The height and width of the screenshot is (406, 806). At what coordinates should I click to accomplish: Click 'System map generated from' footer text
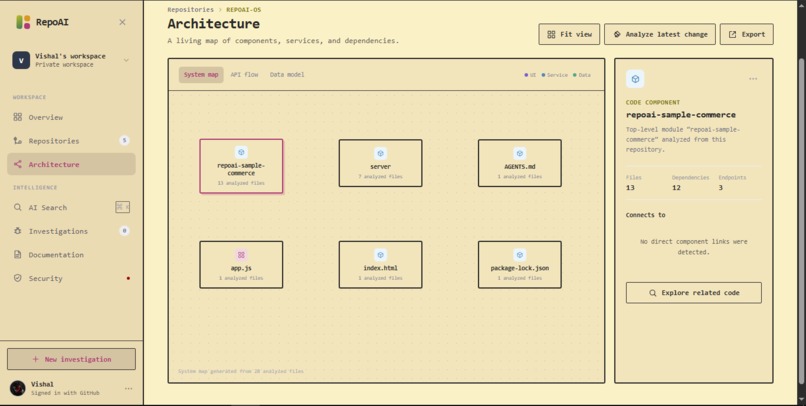click(x=241, y=371)
